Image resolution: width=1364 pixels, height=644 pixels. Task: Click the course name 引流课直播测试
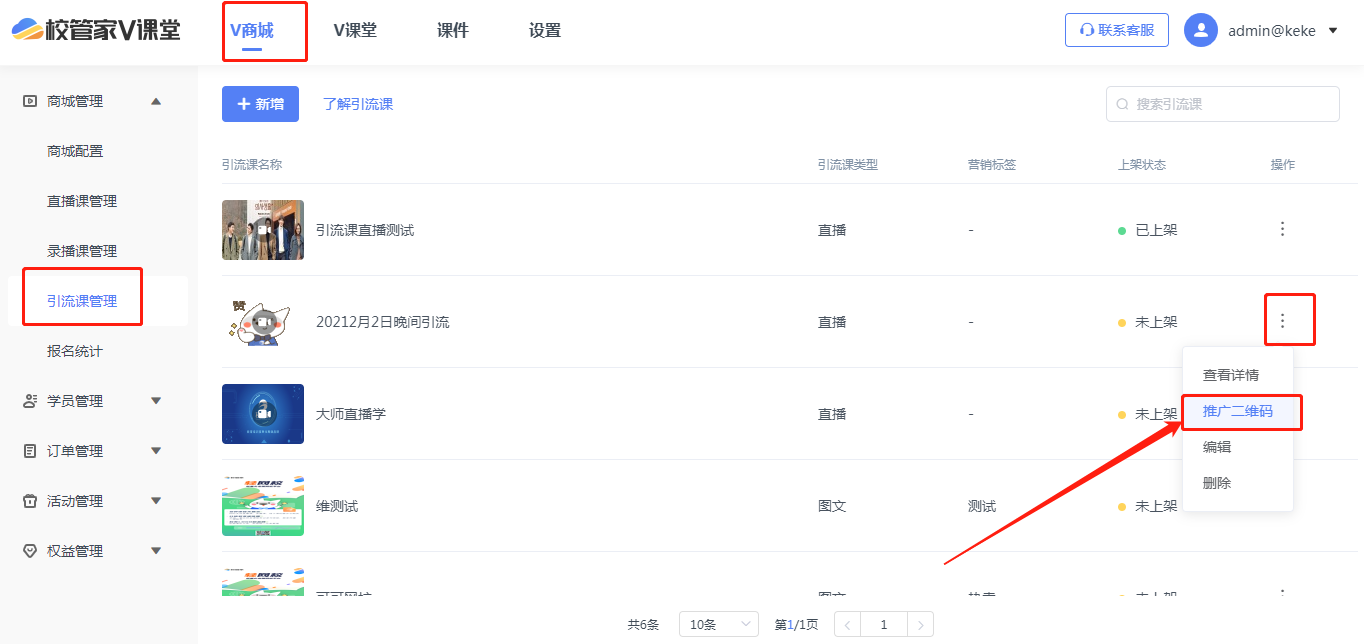(x=365, y=230)
